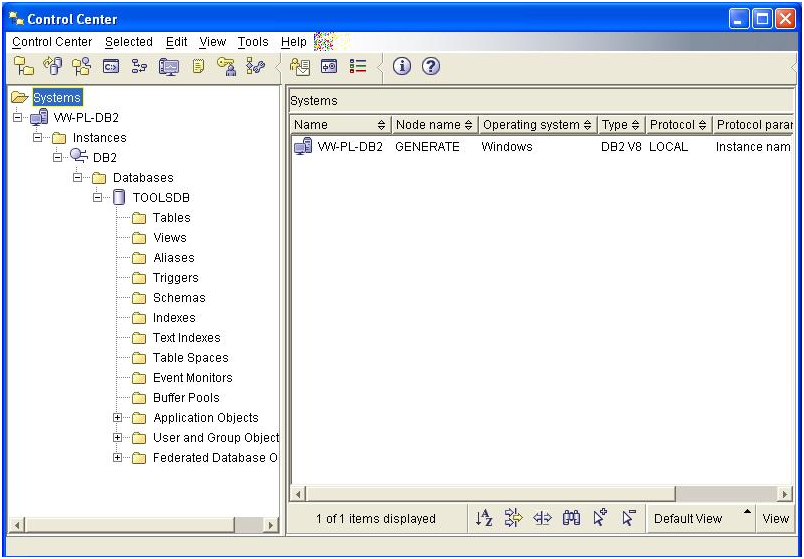This screenshot has height=559, width=804.
Task: Open the Selected menu
Action: click(129, 42)
